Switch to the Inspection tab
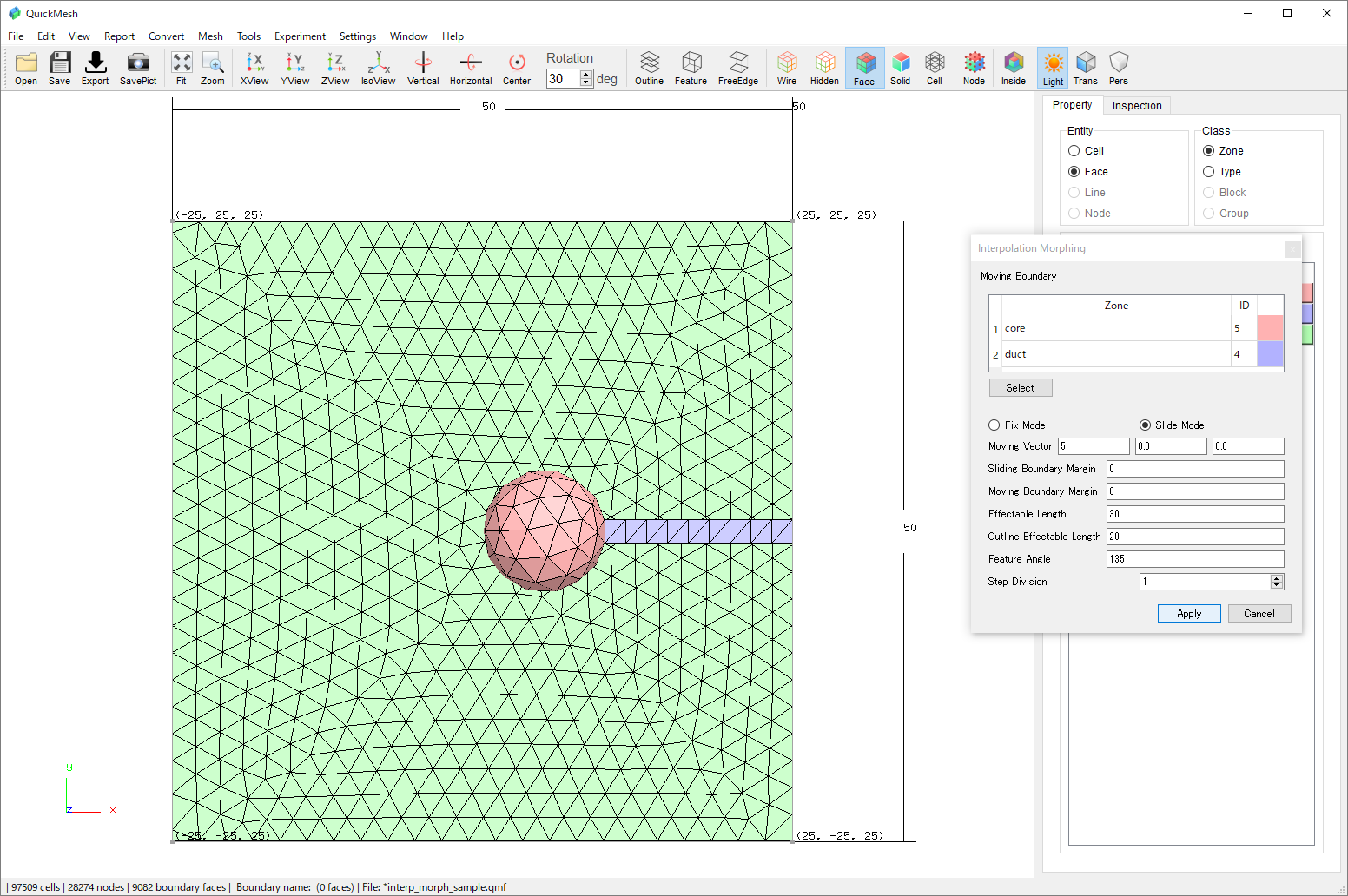1348x896 pixels. tap(1137, 105)
